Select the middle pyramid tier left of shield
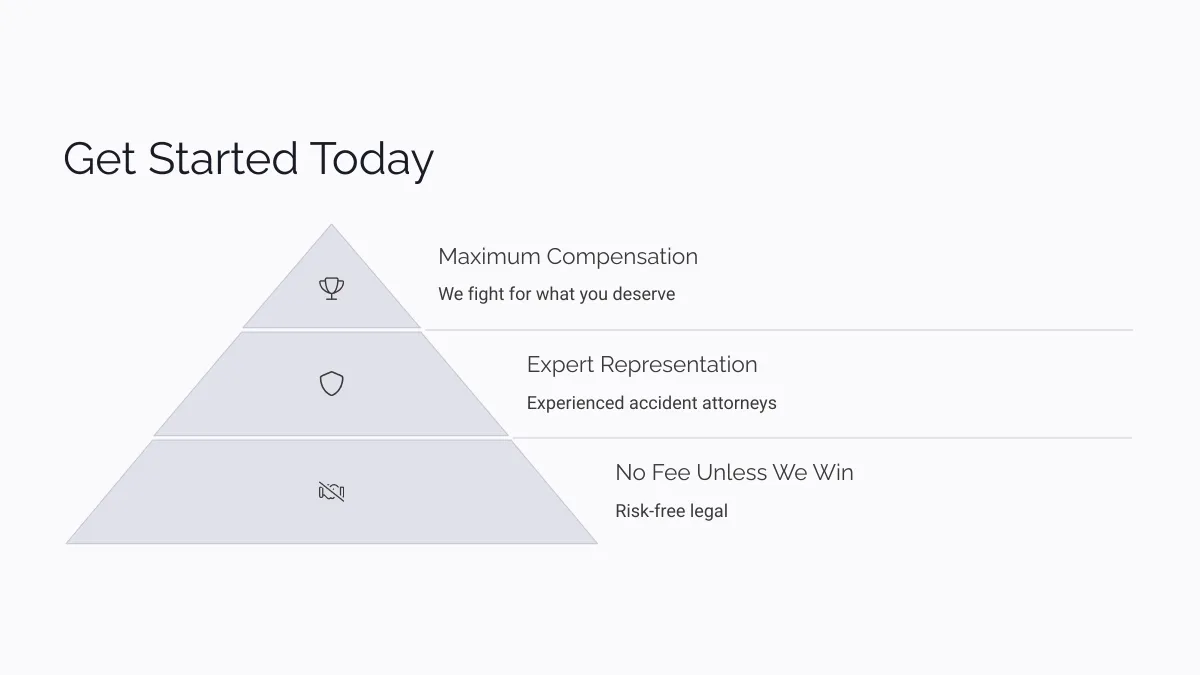Image resolution: width=1200 pixels, height=675 pixels. point(240,400)
